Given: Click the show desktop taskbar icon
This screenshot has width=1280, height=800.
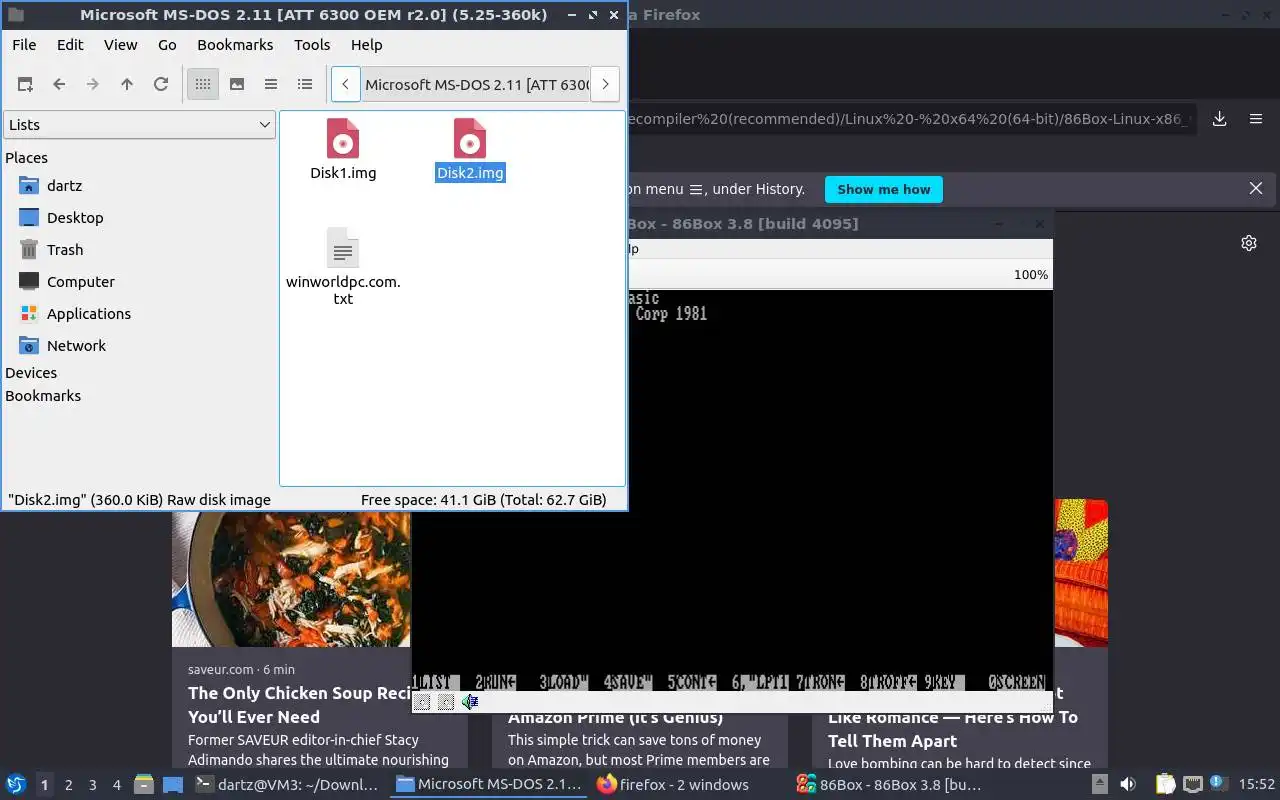Looking at the screenshot, I should pos(173,785).
